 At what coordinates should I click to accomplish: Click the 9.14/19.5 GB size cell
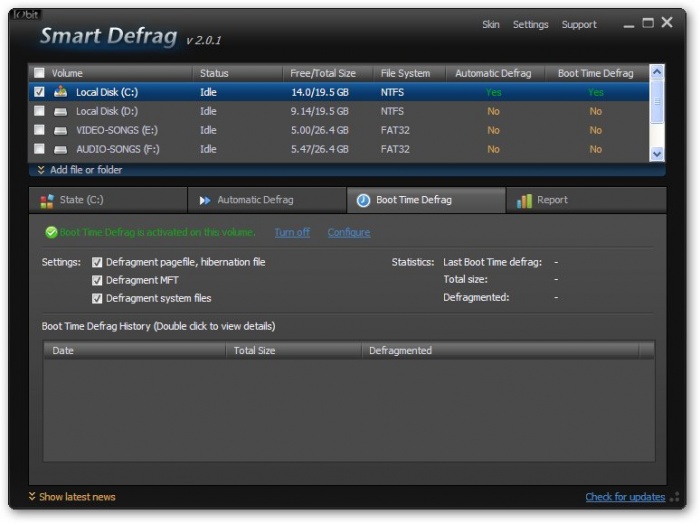(x=320, y=111)
